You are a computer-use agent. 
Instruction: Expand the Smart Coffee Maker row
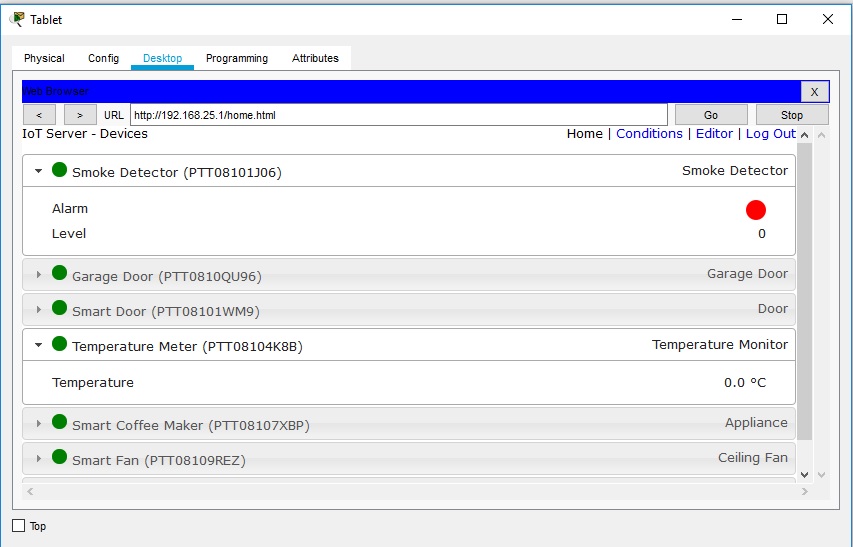point(38,423)
